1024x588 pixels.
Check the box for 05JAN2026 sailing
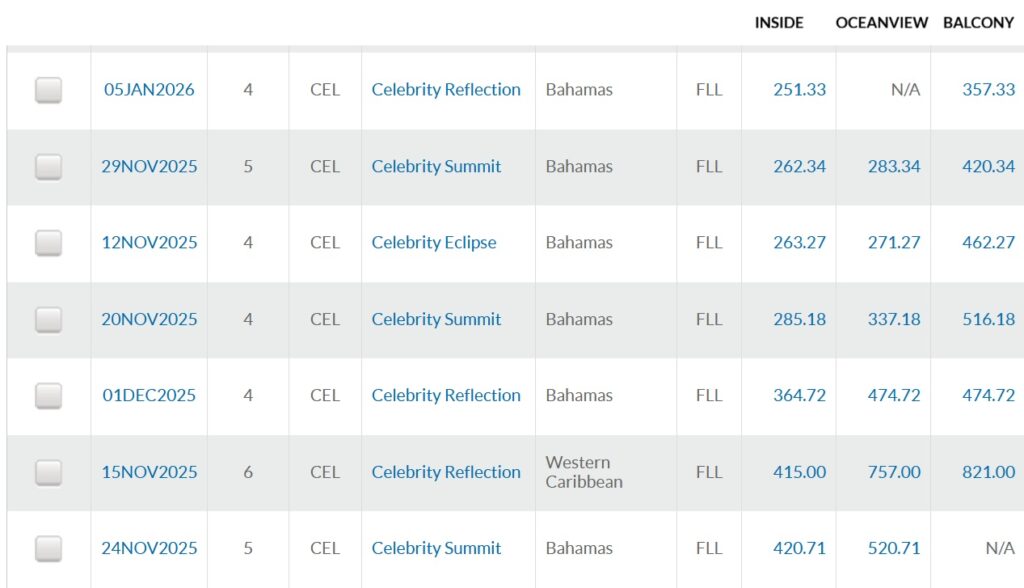(x=48, y=90)
